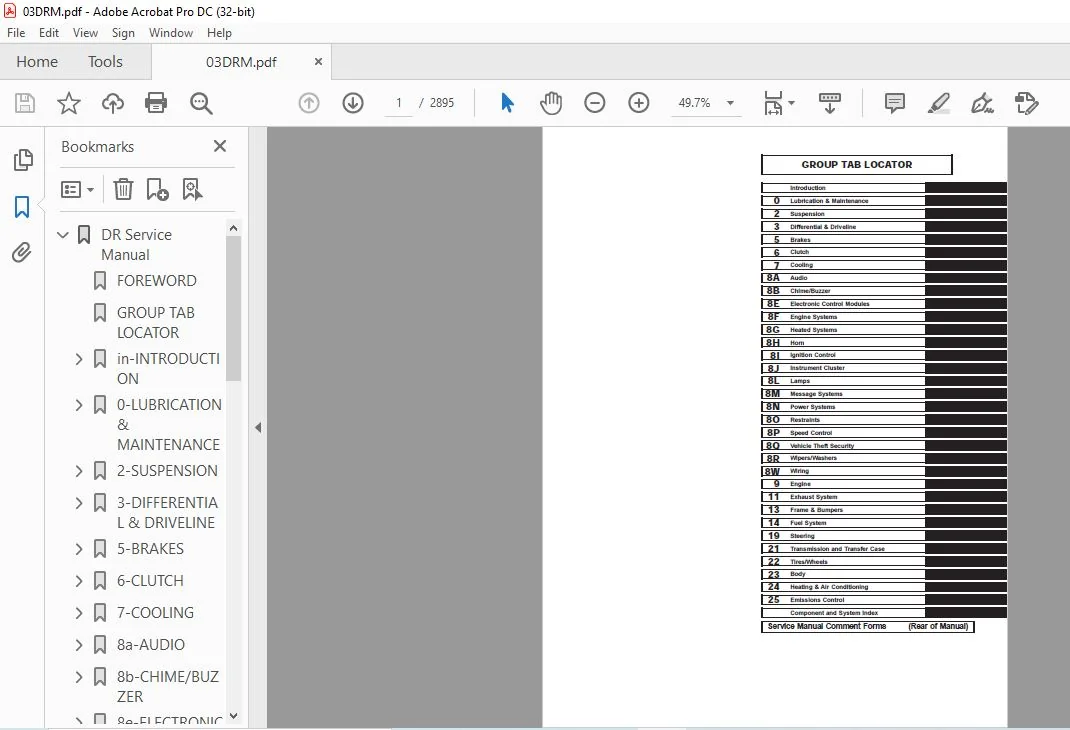Go to next page with the down arrow
Image resolution: width=1070 pixels, height=730 pixels.
[353, 103]
